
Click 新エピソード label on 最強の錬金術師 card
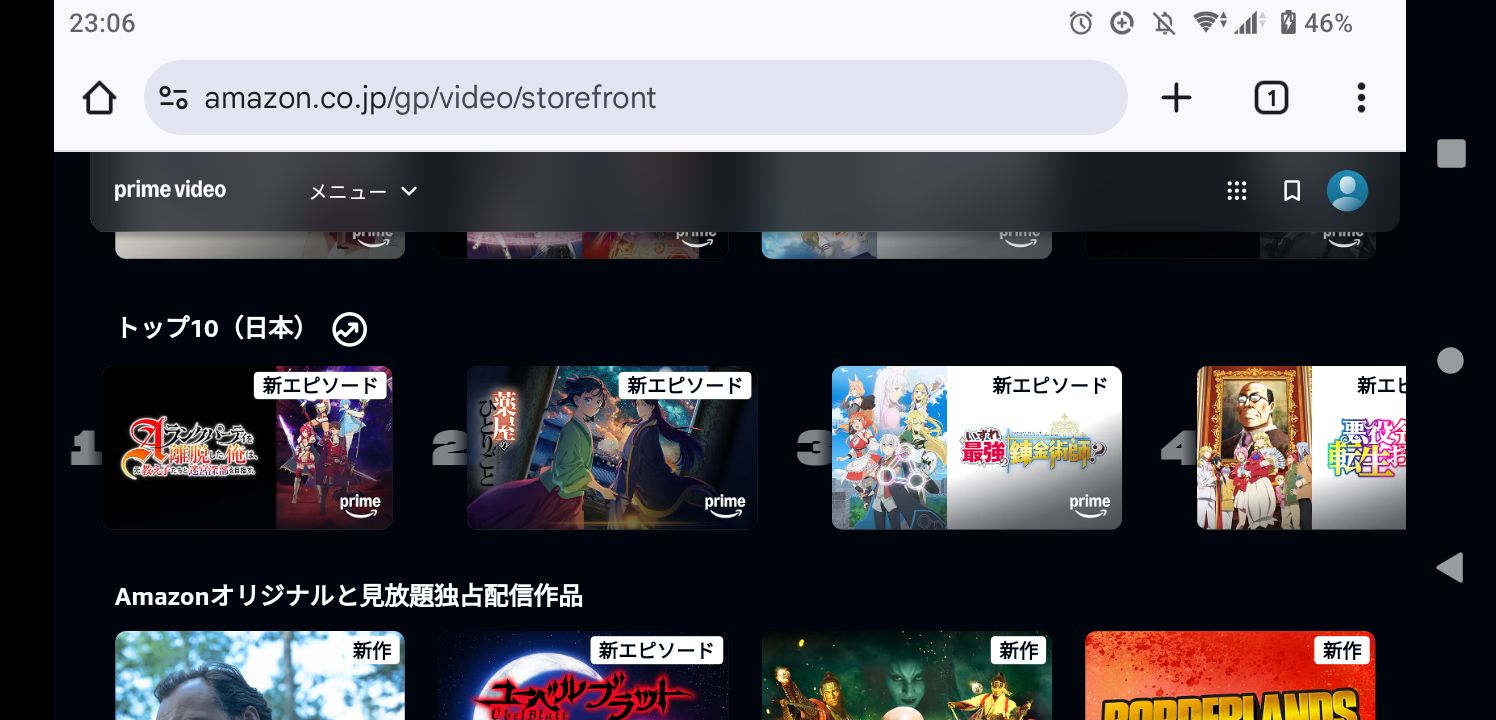coord(1050,385)
